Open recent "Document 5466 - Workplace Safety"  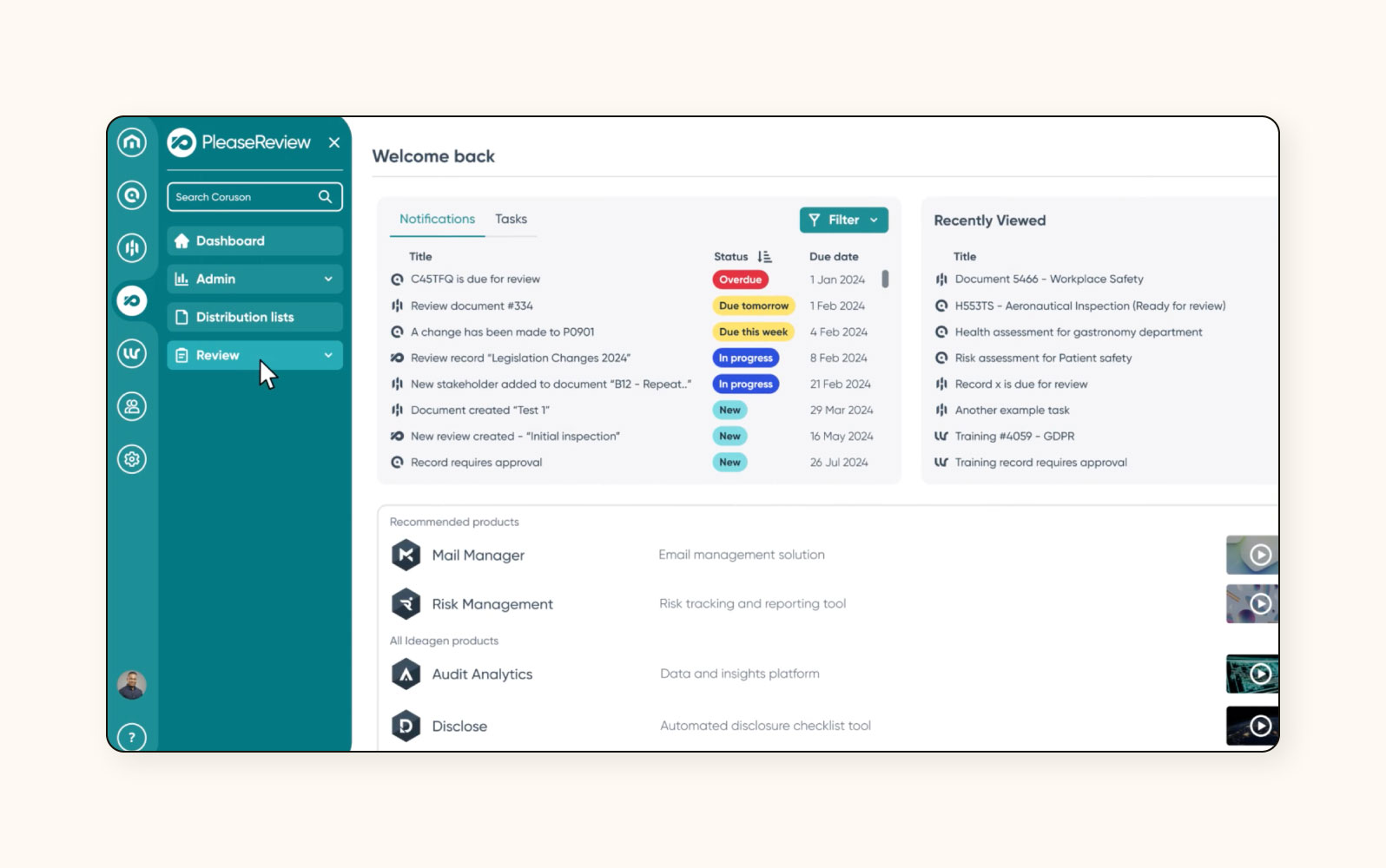click(x=1049, y=279)
